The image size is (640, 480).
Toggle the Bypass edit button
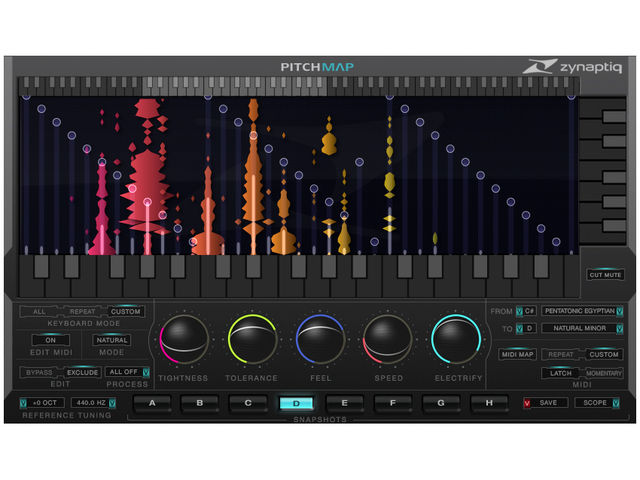tap(39, 373)
